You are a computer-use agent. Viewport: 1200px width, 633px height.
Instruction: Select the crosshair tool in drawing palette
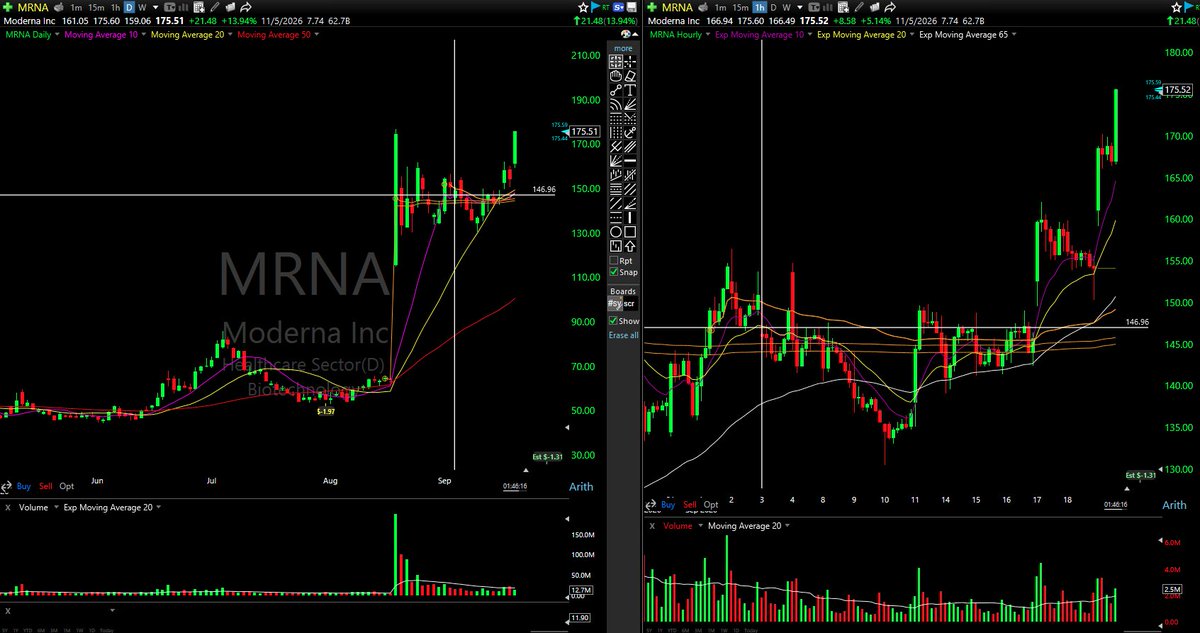631,61
